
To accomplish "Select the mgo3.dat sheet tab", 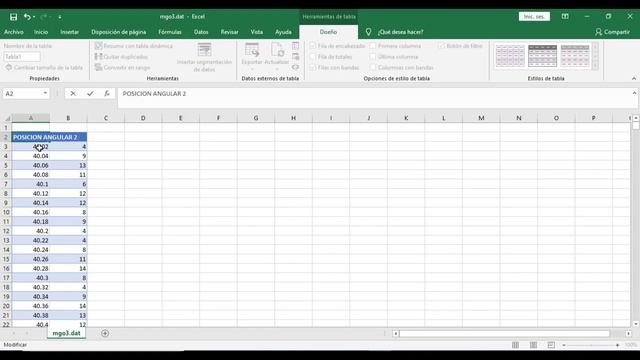I will pos(66,333).
